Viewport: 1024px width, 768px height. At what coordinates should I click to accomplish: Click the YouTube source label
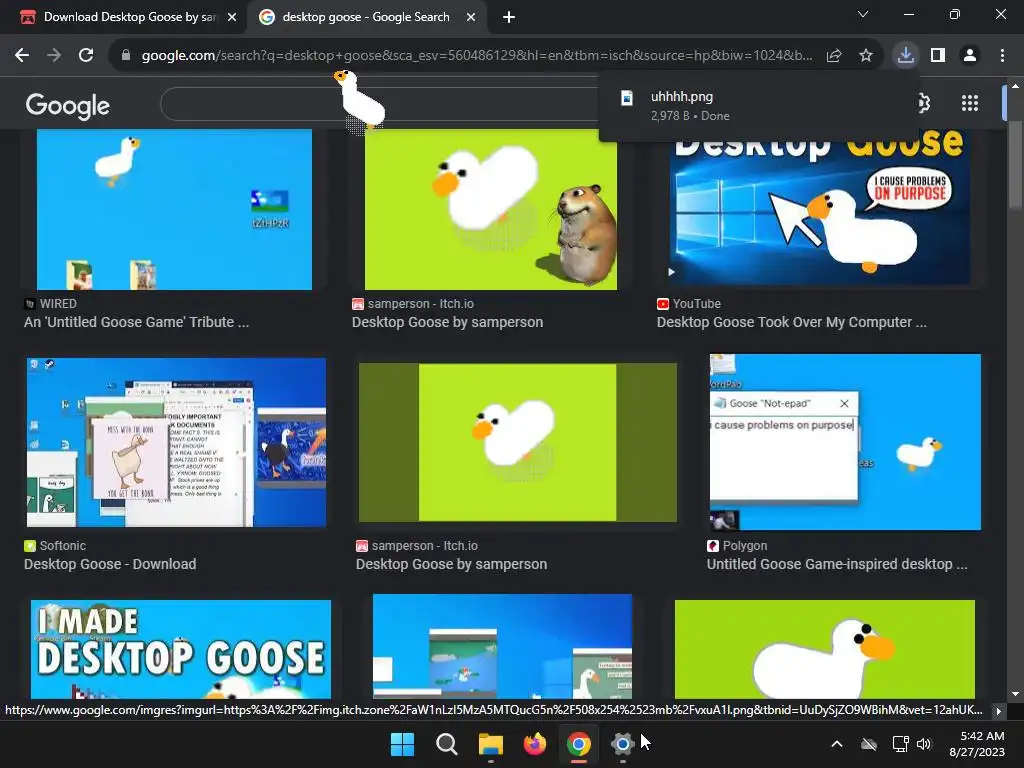click(697, 304)
